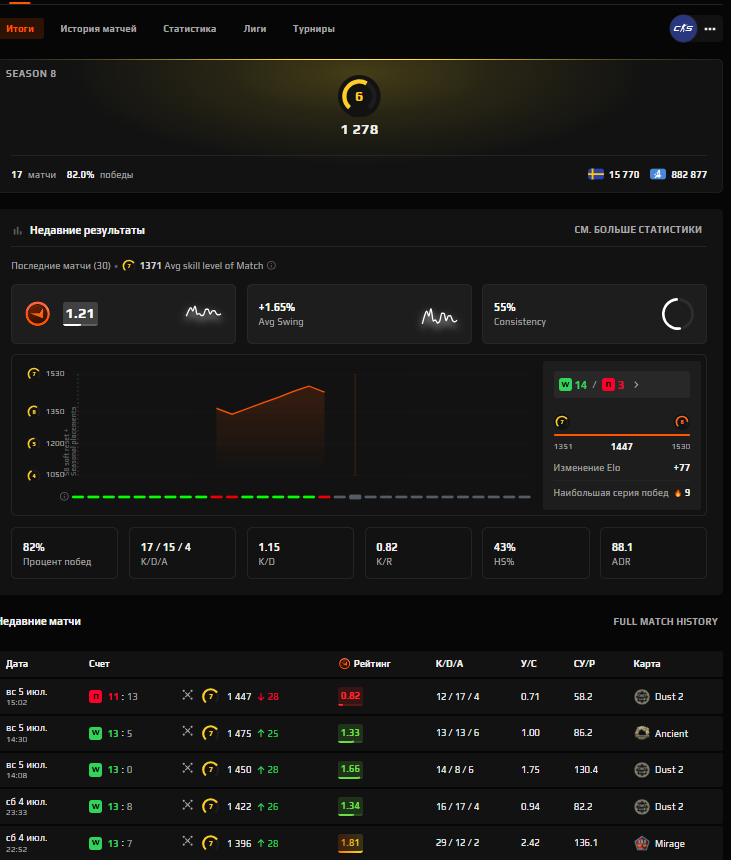Viewport: 731px width, 860px height.
Task: Click the crossed swords icon in 1 475 row
Action: point(188,731)
